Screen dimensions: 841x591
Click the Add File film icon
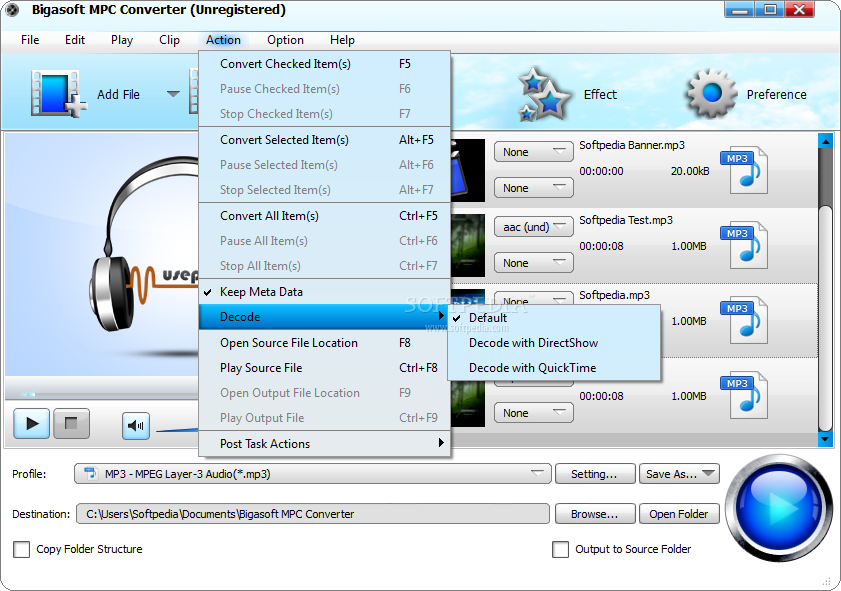click(x=59, y=94)
